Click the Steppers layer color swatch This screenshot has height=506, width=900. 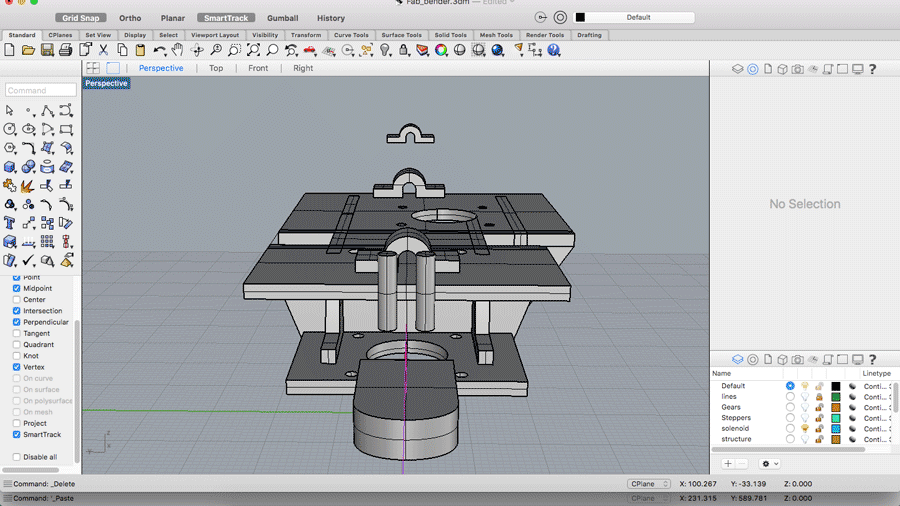pos(836,418)
